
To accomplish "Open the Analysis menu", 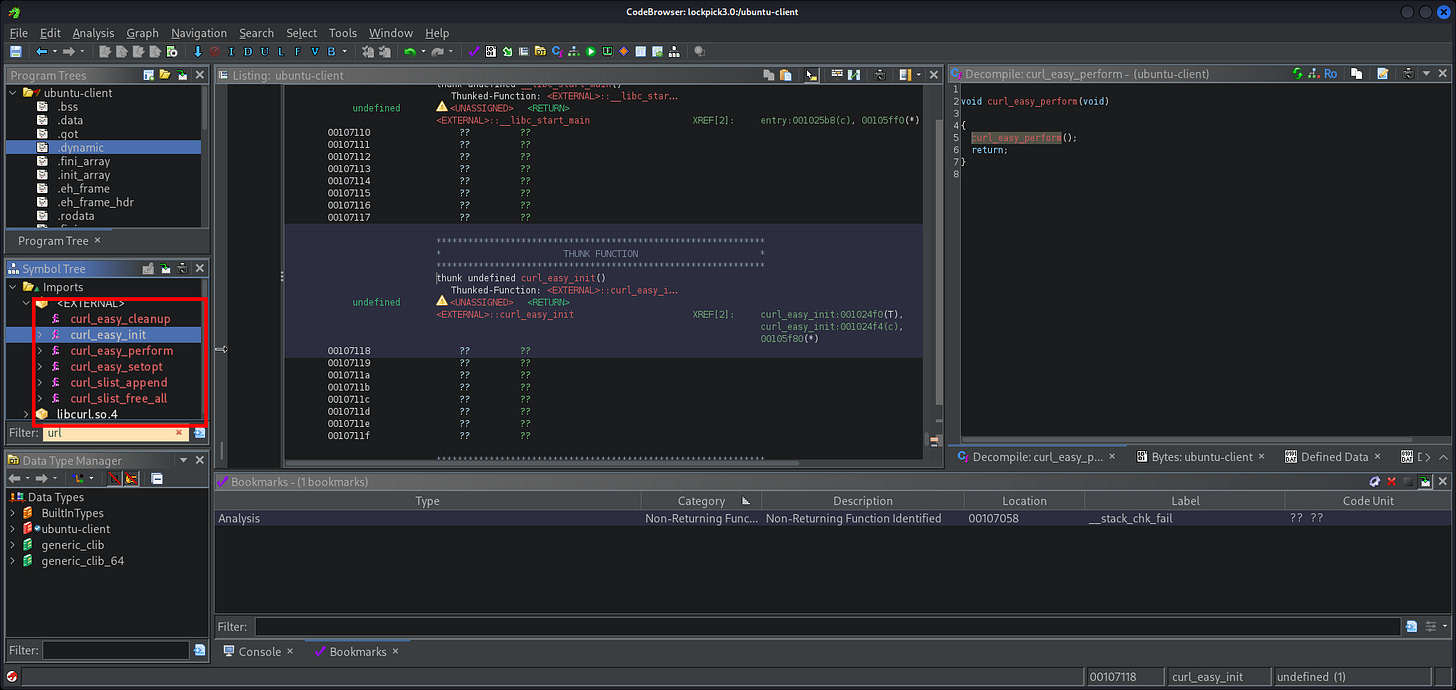I will tap(93, 33).
